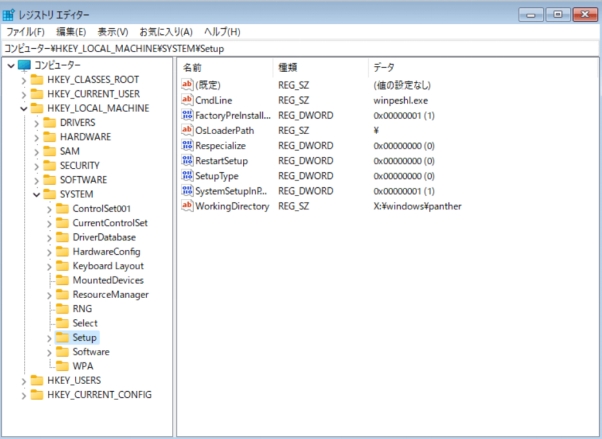Open the お気に入り(A) menu
602x439 pixels.
tap(166, 32)
